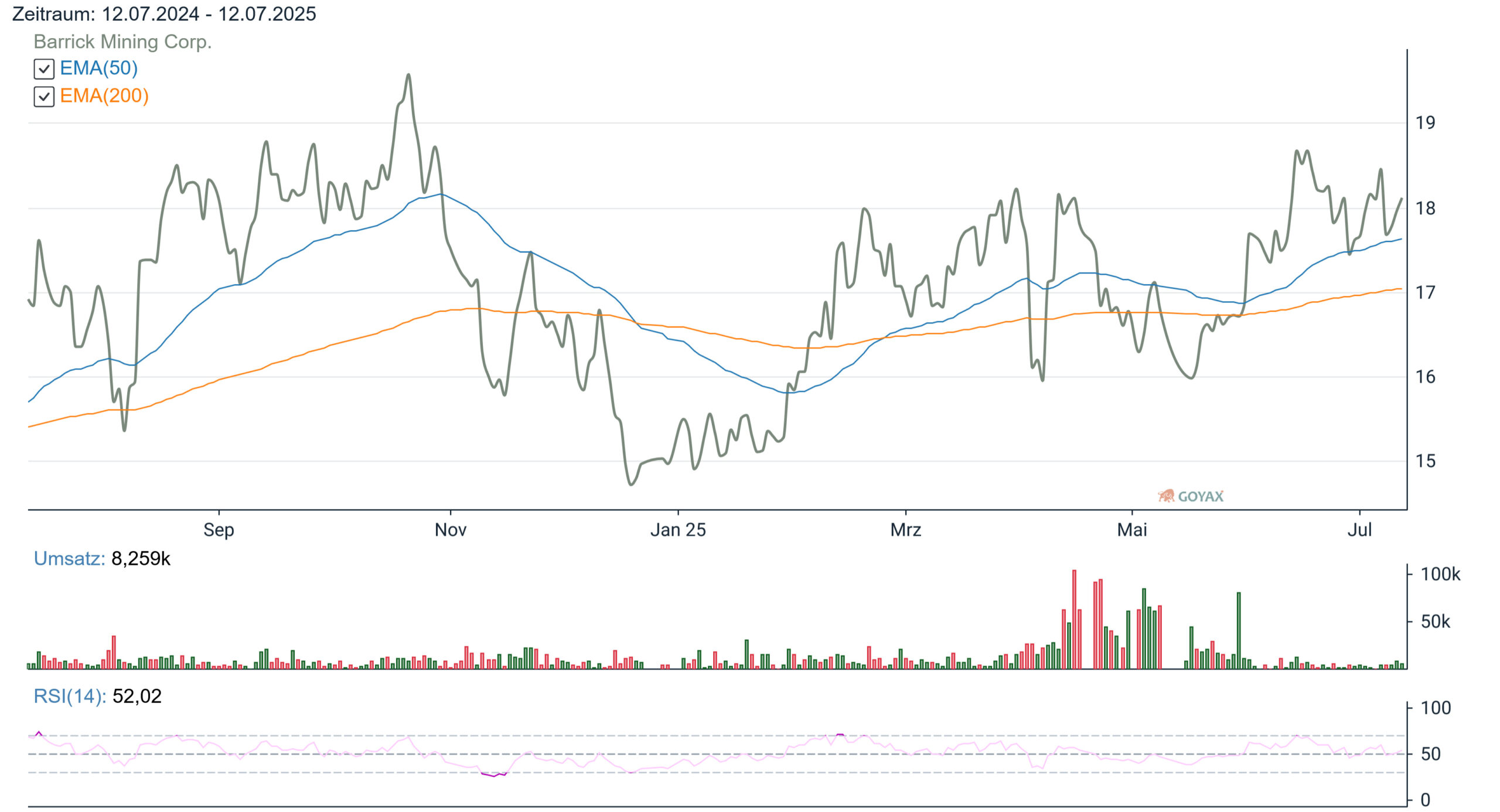Click the 17 price axis label
Viewport: 1500px width, 812px height.
pos(1426,292)
